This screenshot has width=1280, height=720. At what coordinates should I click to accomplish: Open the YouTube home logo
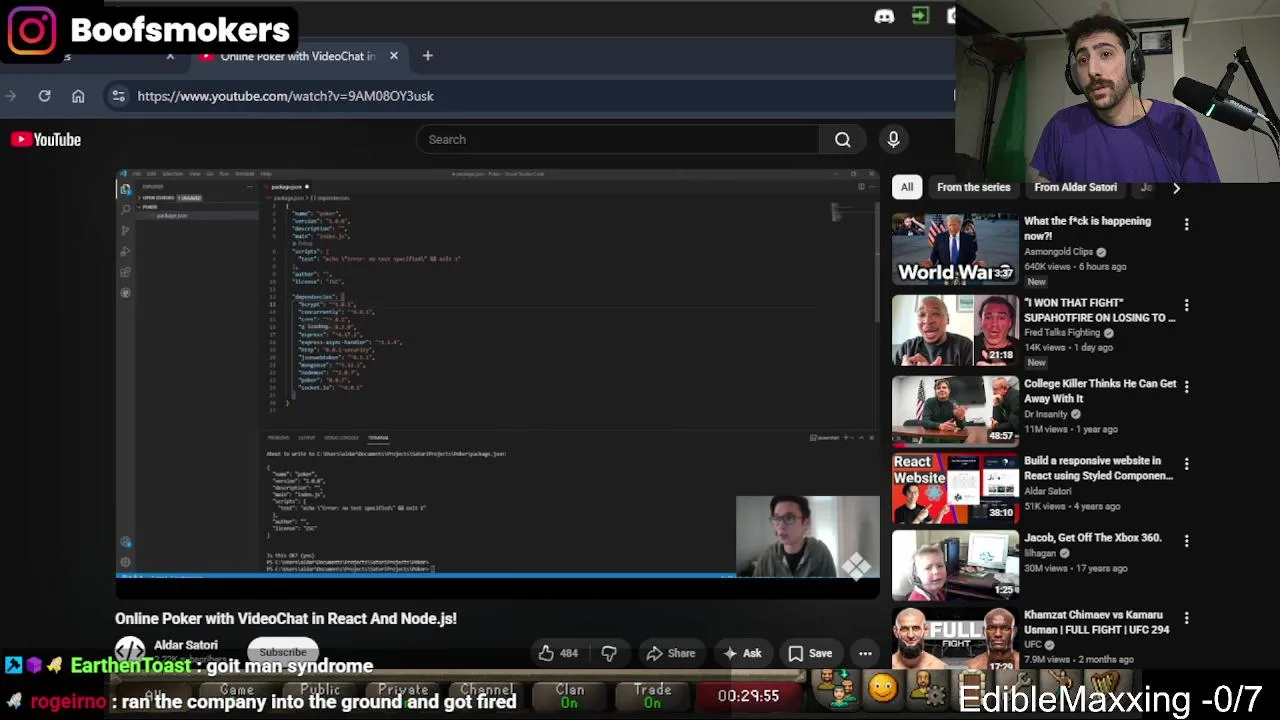tap(46, 140)
